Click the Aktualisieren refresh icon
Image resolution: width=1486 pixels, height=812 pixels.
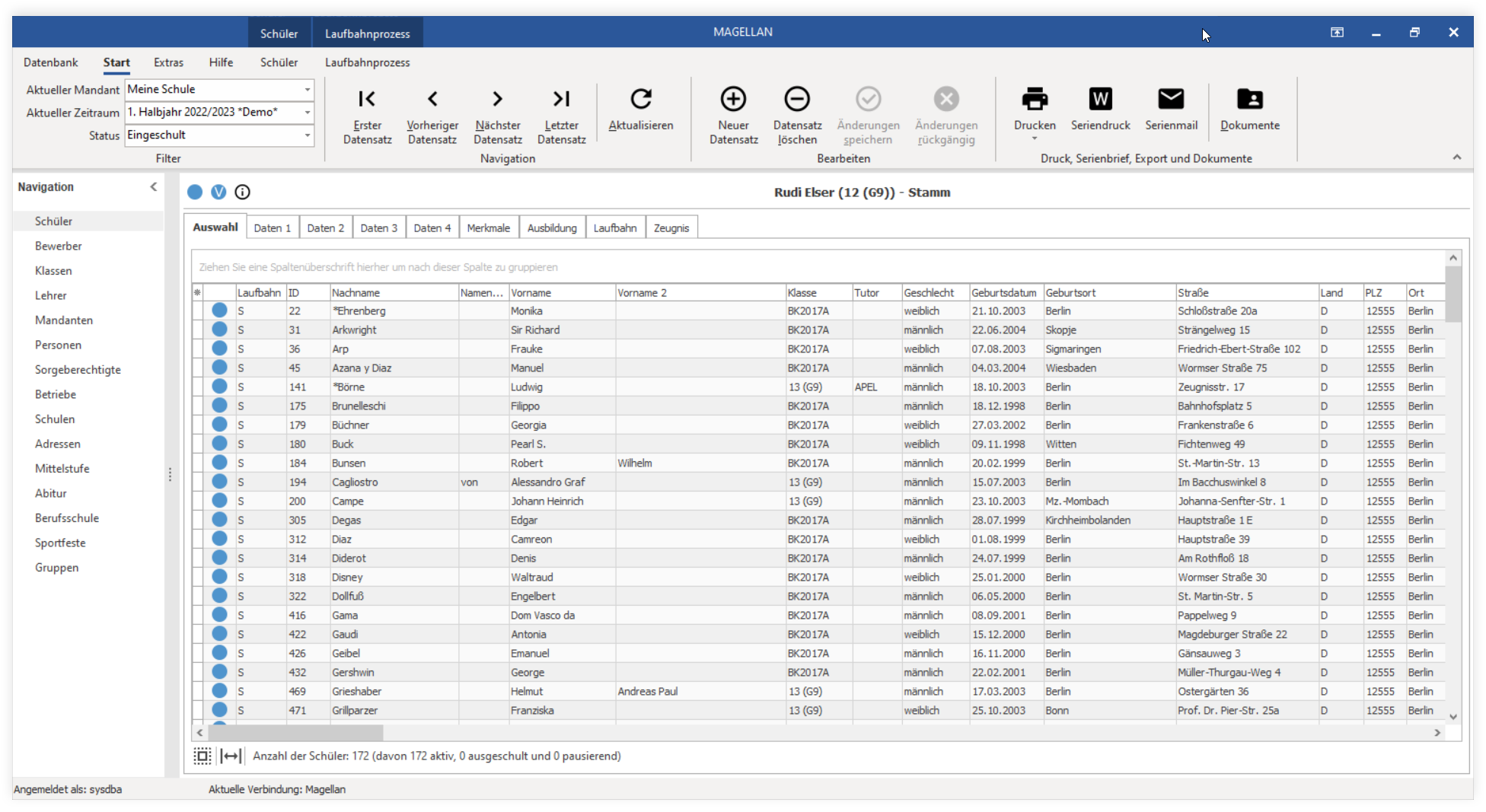(x=641, y=99)
